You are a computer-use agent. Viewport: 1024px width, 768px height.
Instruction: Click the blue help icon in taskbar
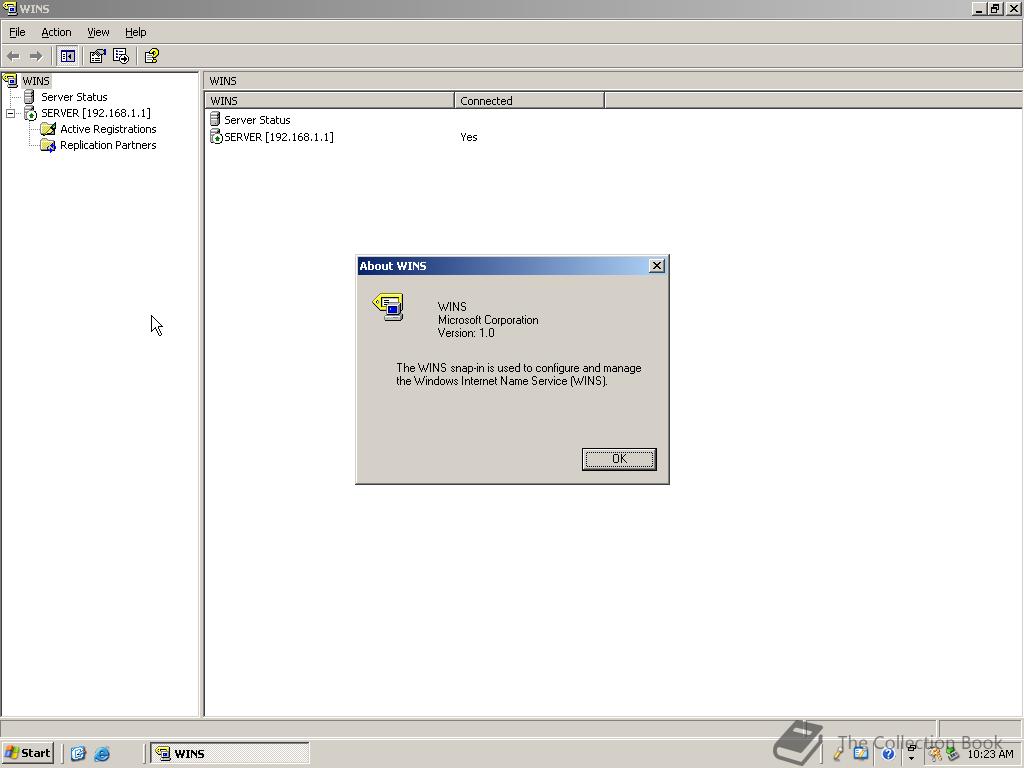888,754
